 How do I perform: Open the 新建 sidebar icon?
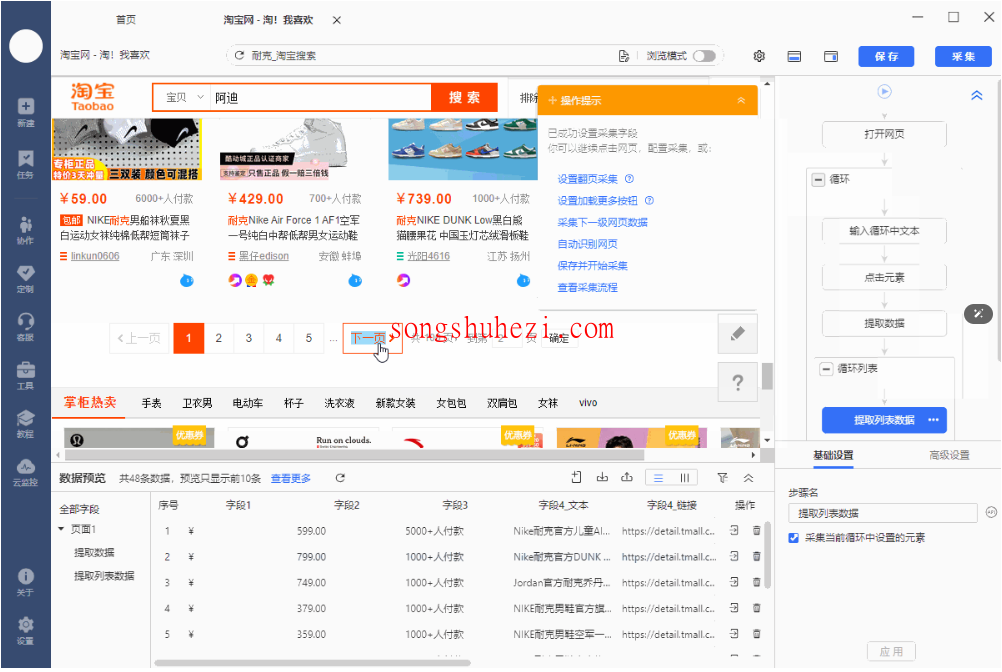pos(26,112)
